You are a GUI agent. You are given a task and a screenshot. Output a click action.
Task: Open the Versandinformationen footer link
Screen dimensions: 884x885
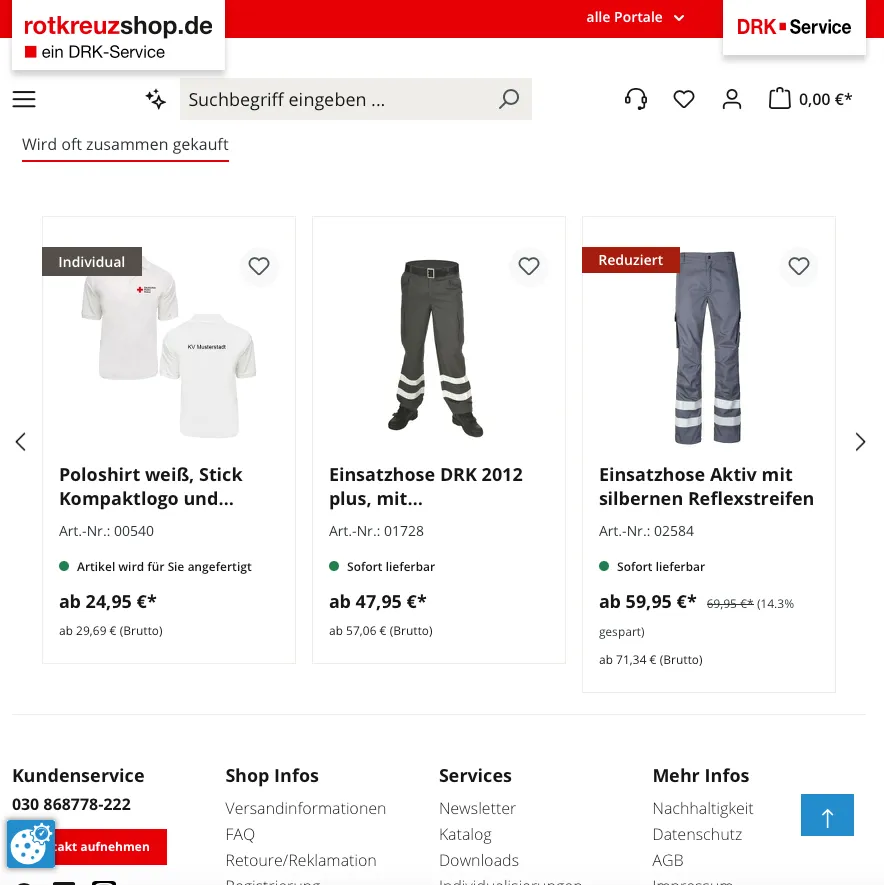pyautogui.click(x=305, y=808)
